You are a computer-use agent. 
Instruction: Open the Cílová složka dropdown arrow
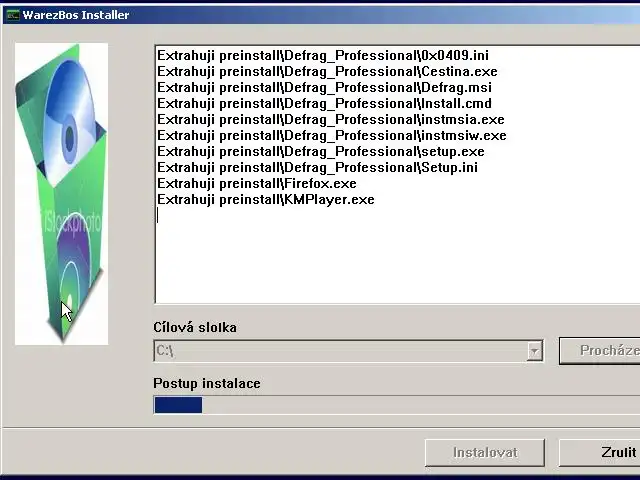(x=534, y=351)
